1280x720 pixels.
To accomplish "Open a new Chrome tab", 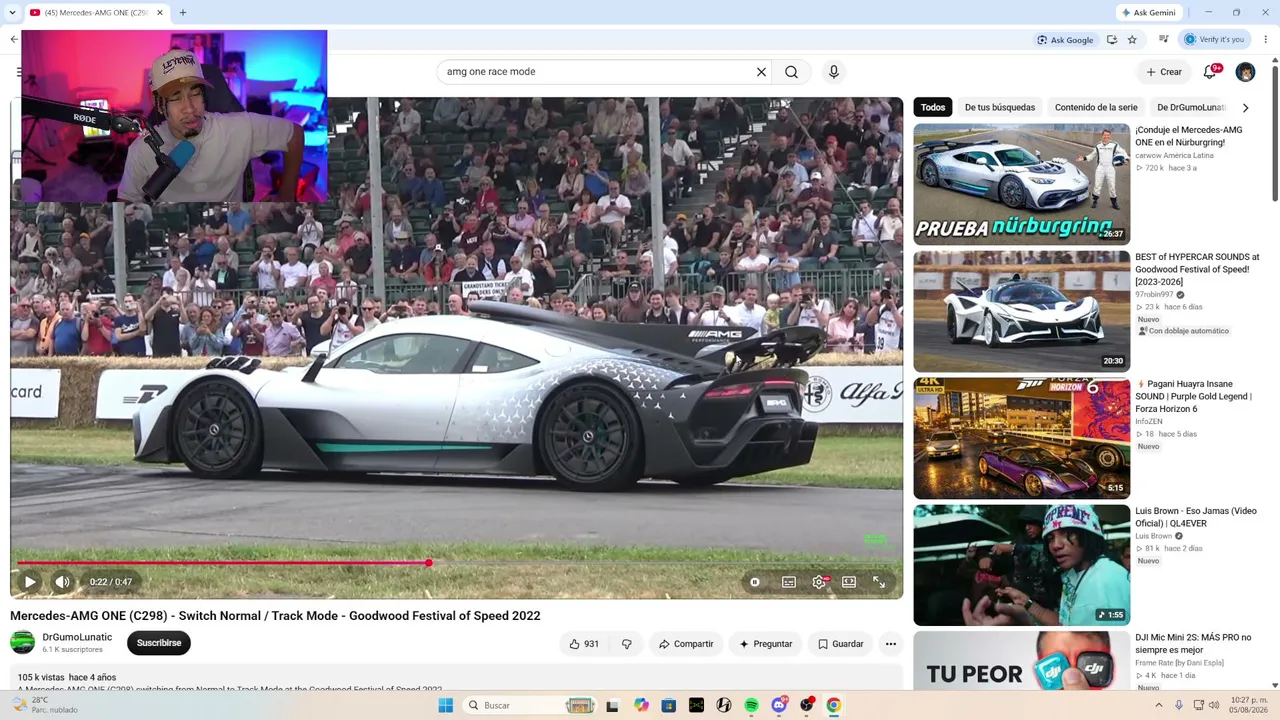I will pyautogui.click(x=182, y=13).
